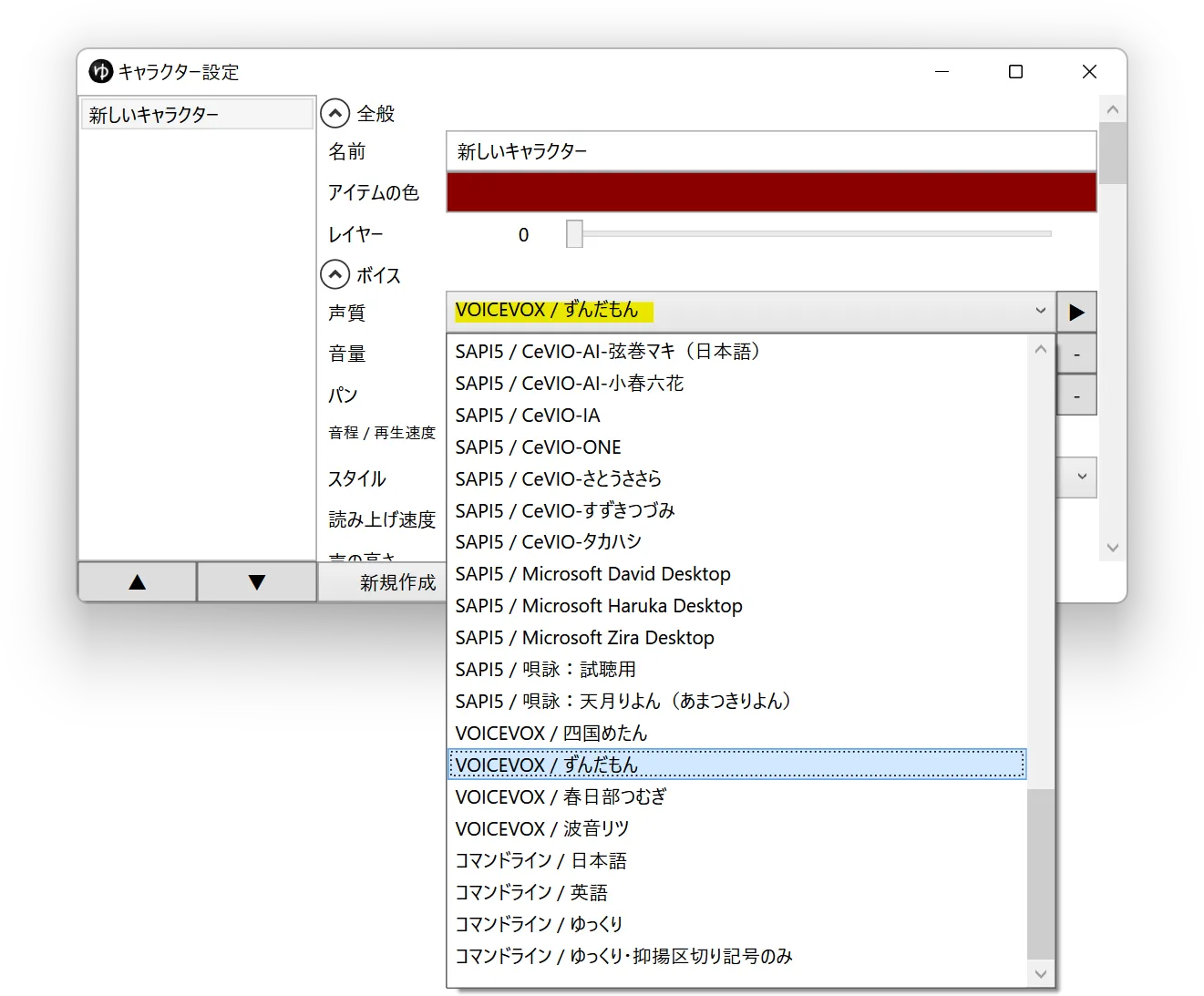Choose SAPI5 / Microsoft Haruka Desktop
The image size is (1204, 996).
(736, 606)
